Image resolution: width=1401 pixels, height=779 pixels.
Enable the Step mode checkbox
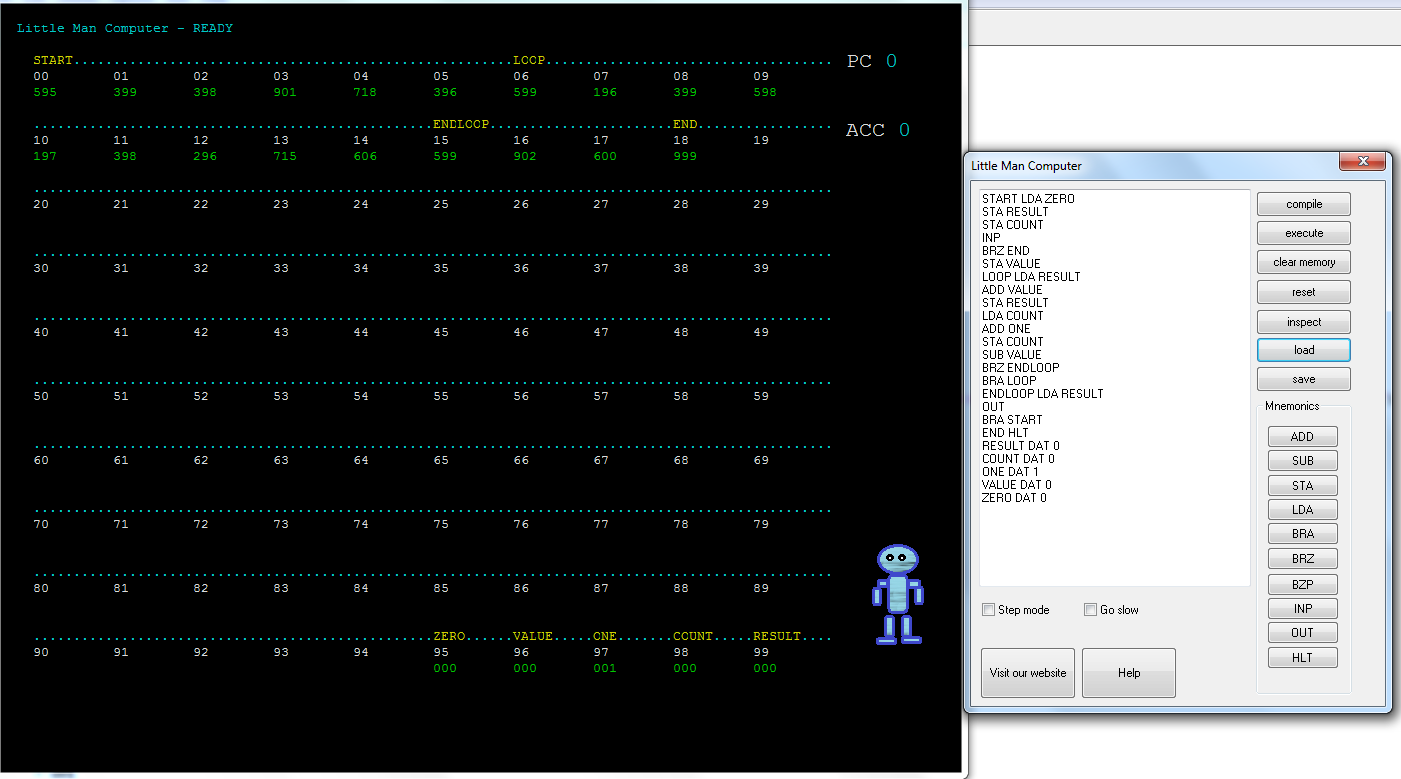coord(989,610)
